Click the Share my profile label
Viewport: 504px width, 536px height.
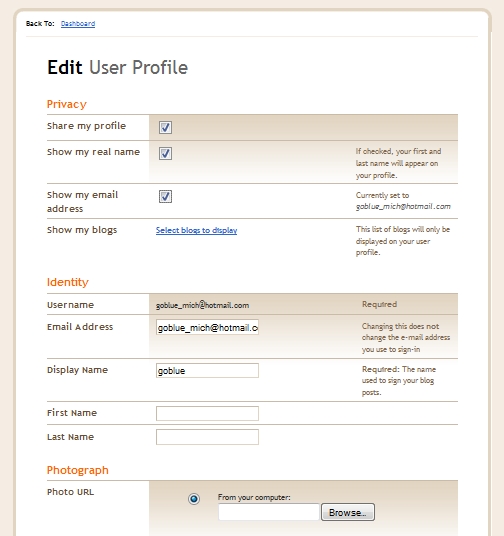87,126
